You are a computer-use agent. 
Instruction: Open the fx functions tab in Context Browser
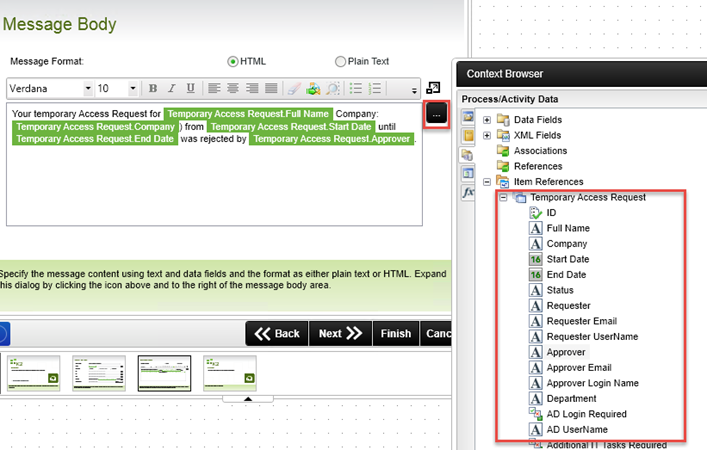click(467, 193)
